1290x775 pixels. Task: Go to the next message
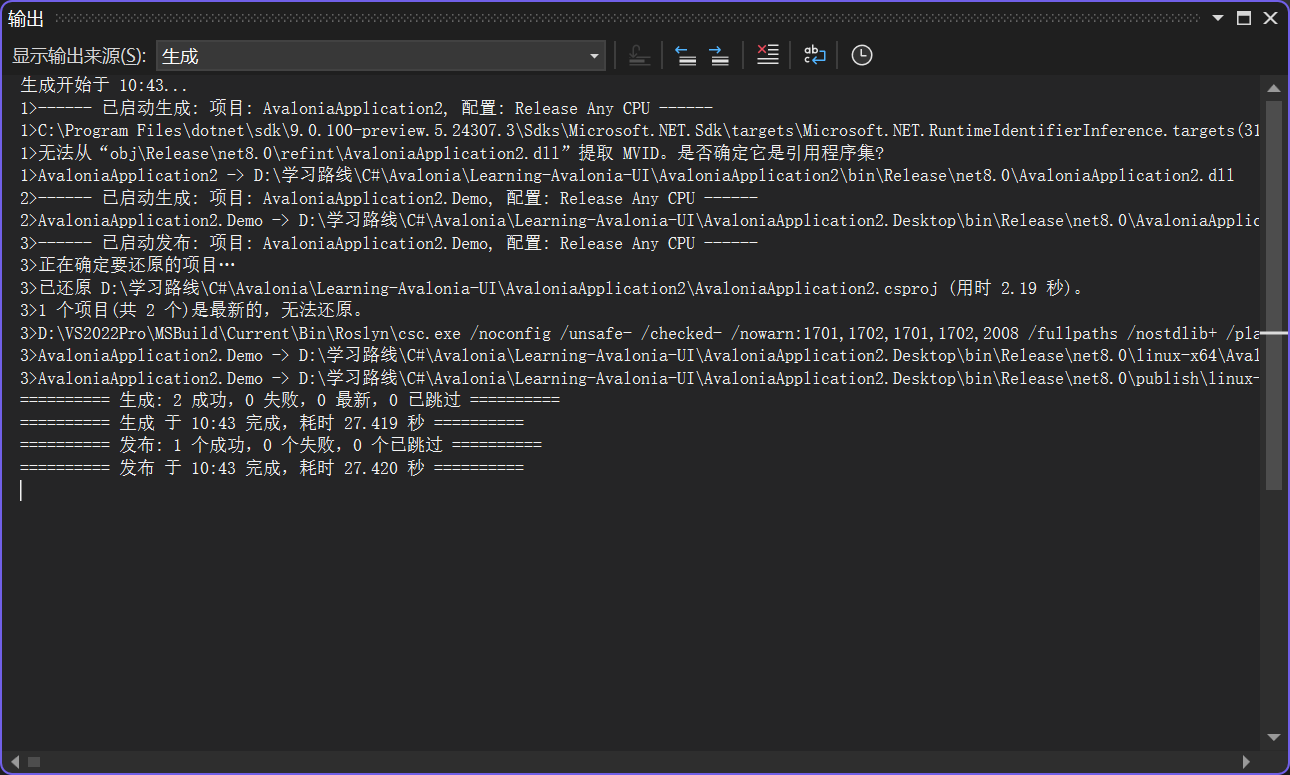[719, 55]
